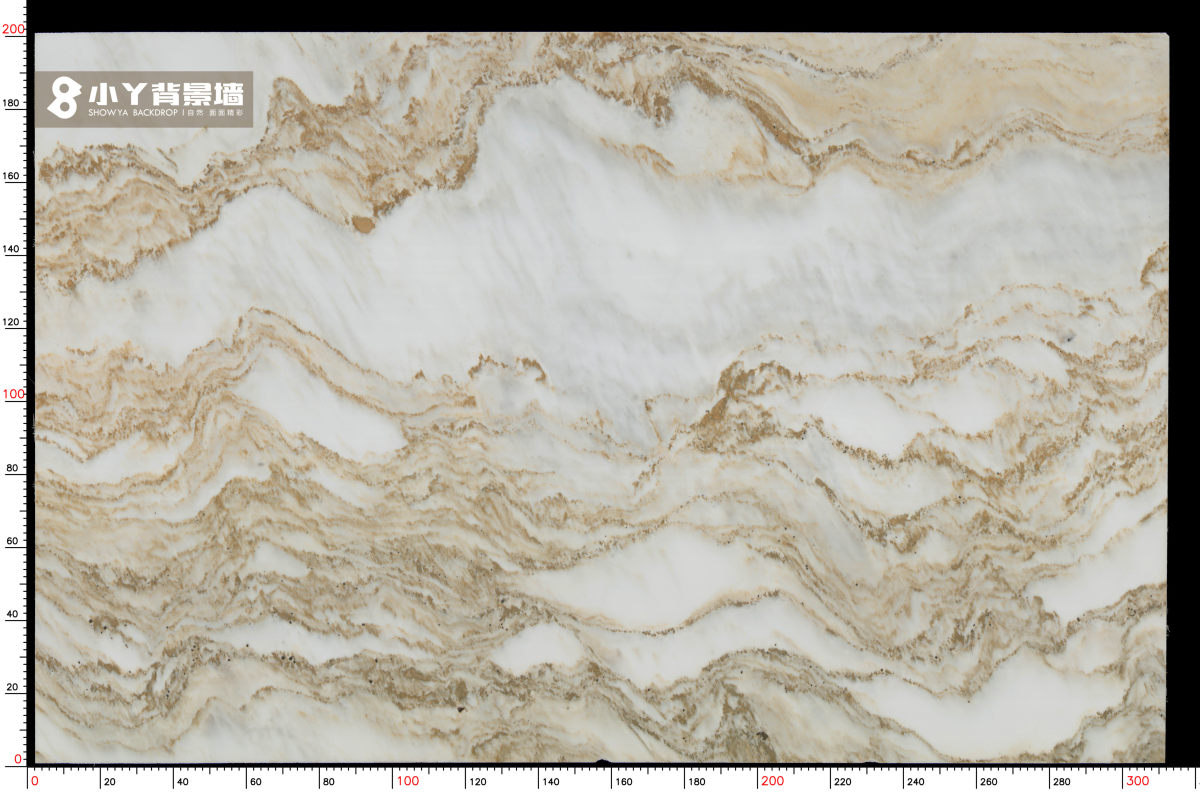This screenshot has height=794, width=1200.
Task: Click the 40 label on horizontal ruler
Action: tap(181, 782)
